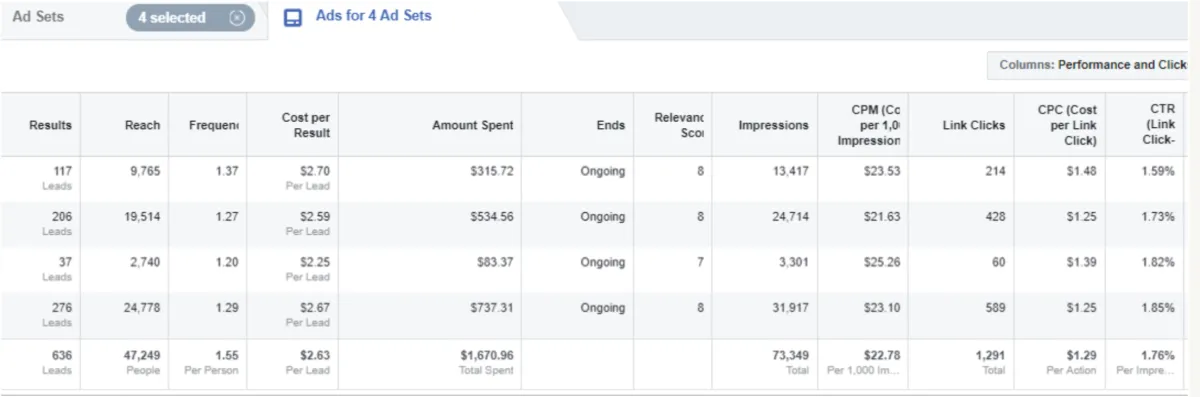Click the Ads for 4 Ad Sets icon

pos(293,18)
